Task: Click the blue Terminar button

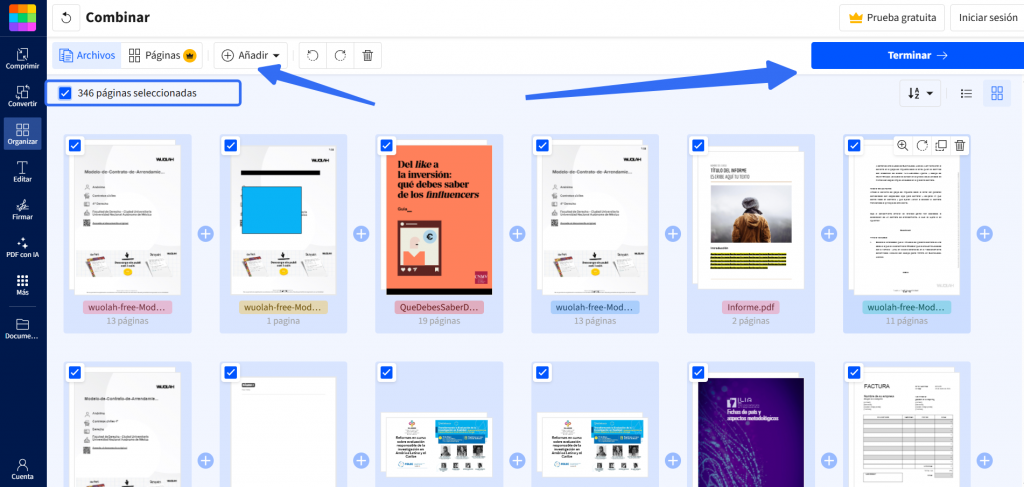Action: [917, 55]
